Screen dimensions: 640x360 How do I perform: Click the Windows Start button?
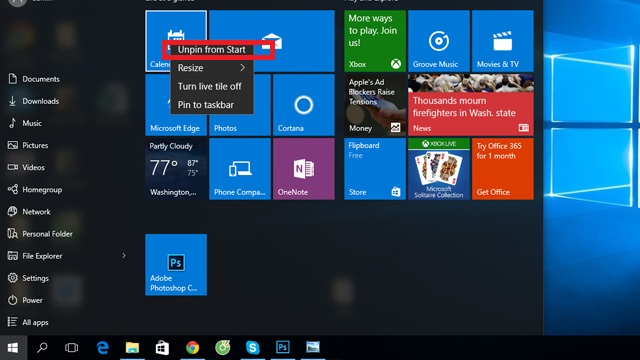click(x=13, y=348)
